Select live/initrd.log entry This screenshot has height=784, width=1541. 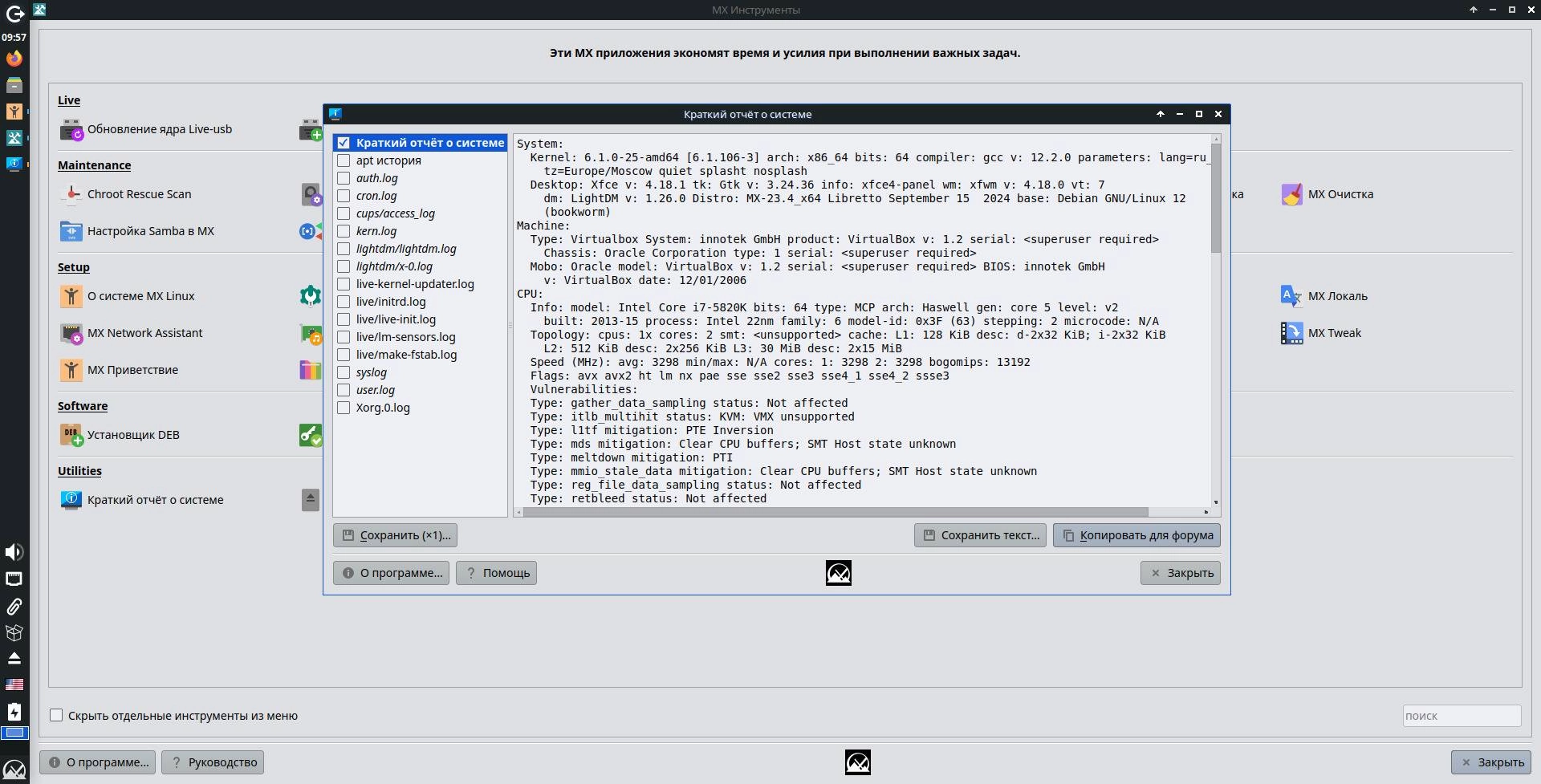pyautogui.click(x=391, y=302)
